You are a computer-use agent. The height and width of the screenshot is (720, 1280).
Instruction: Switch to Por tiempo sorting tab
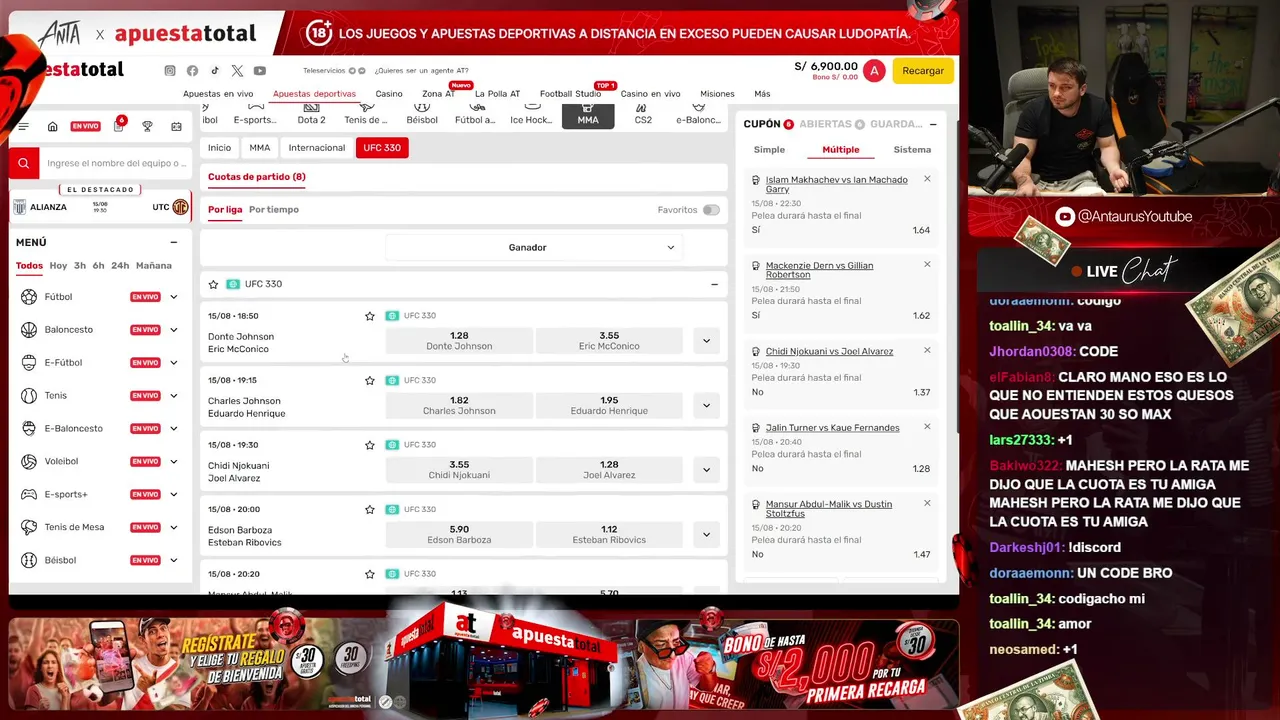coord(274,210)
